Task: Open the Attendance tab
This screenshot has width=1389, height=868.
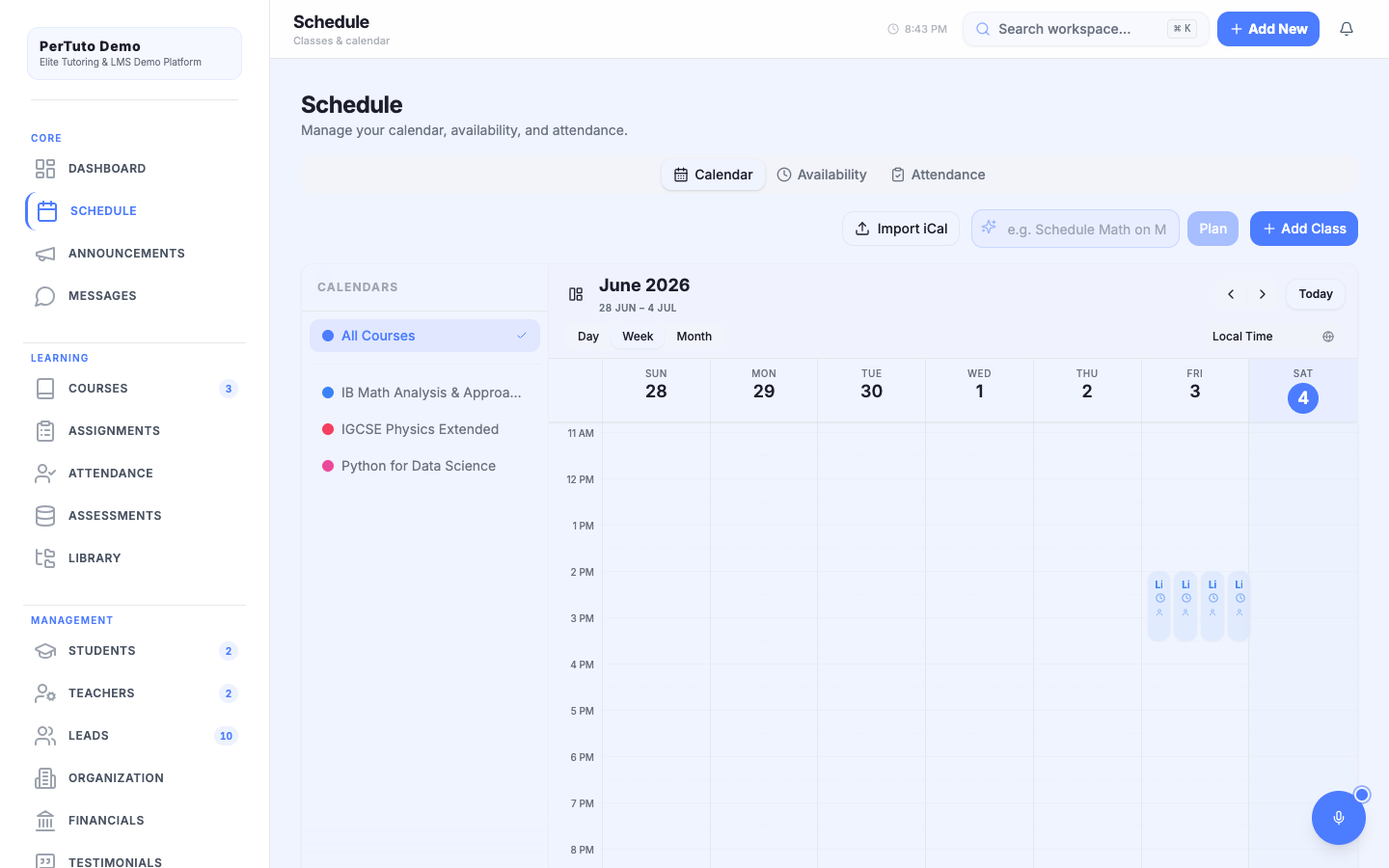Action: coord(938,175)
